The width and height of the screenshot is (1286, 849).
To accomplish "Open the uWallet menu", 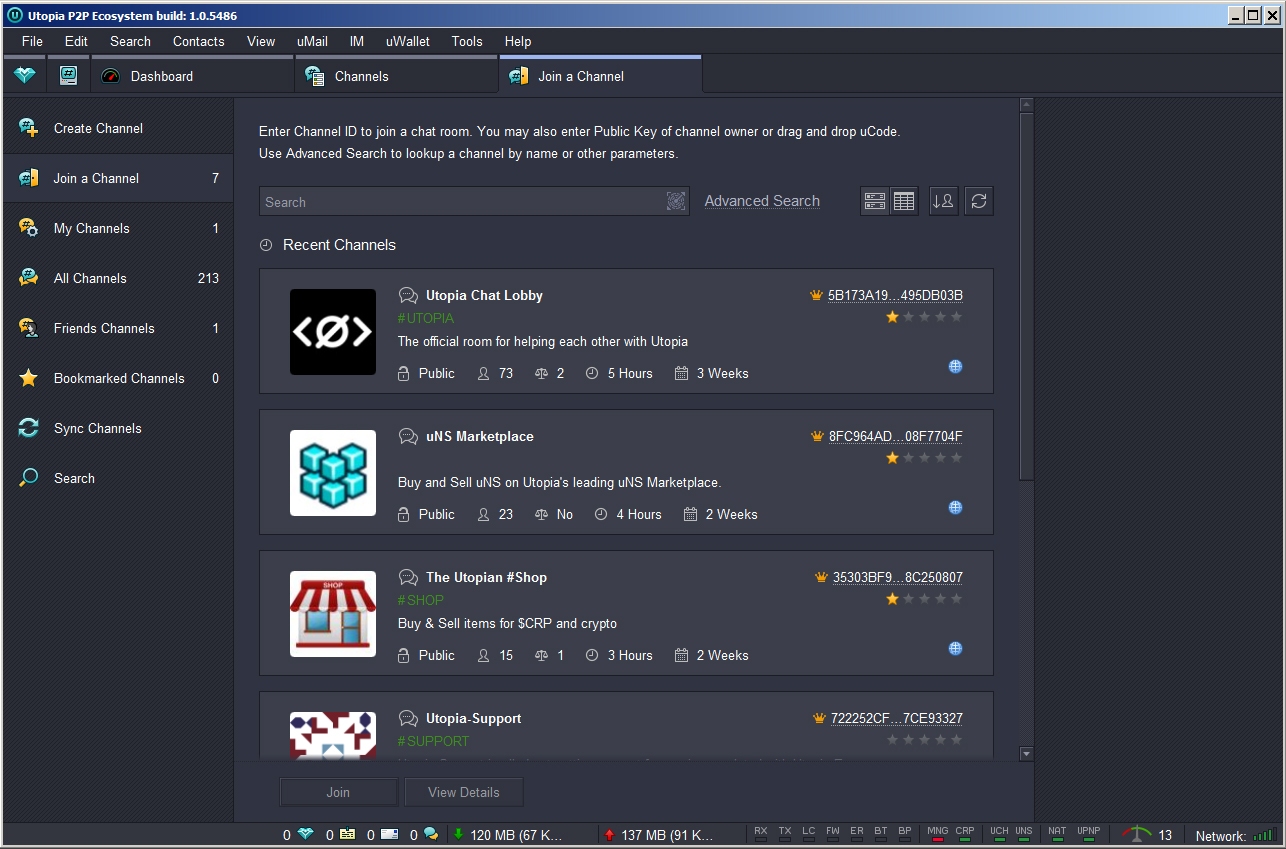I will pos(408,41).
